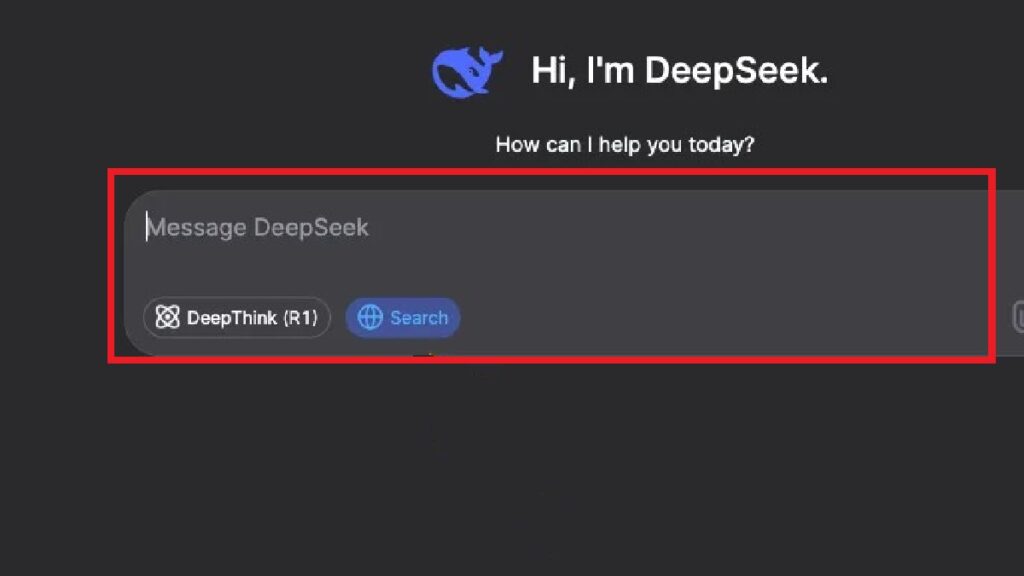Click 'How can I help you today?' text

625,144
